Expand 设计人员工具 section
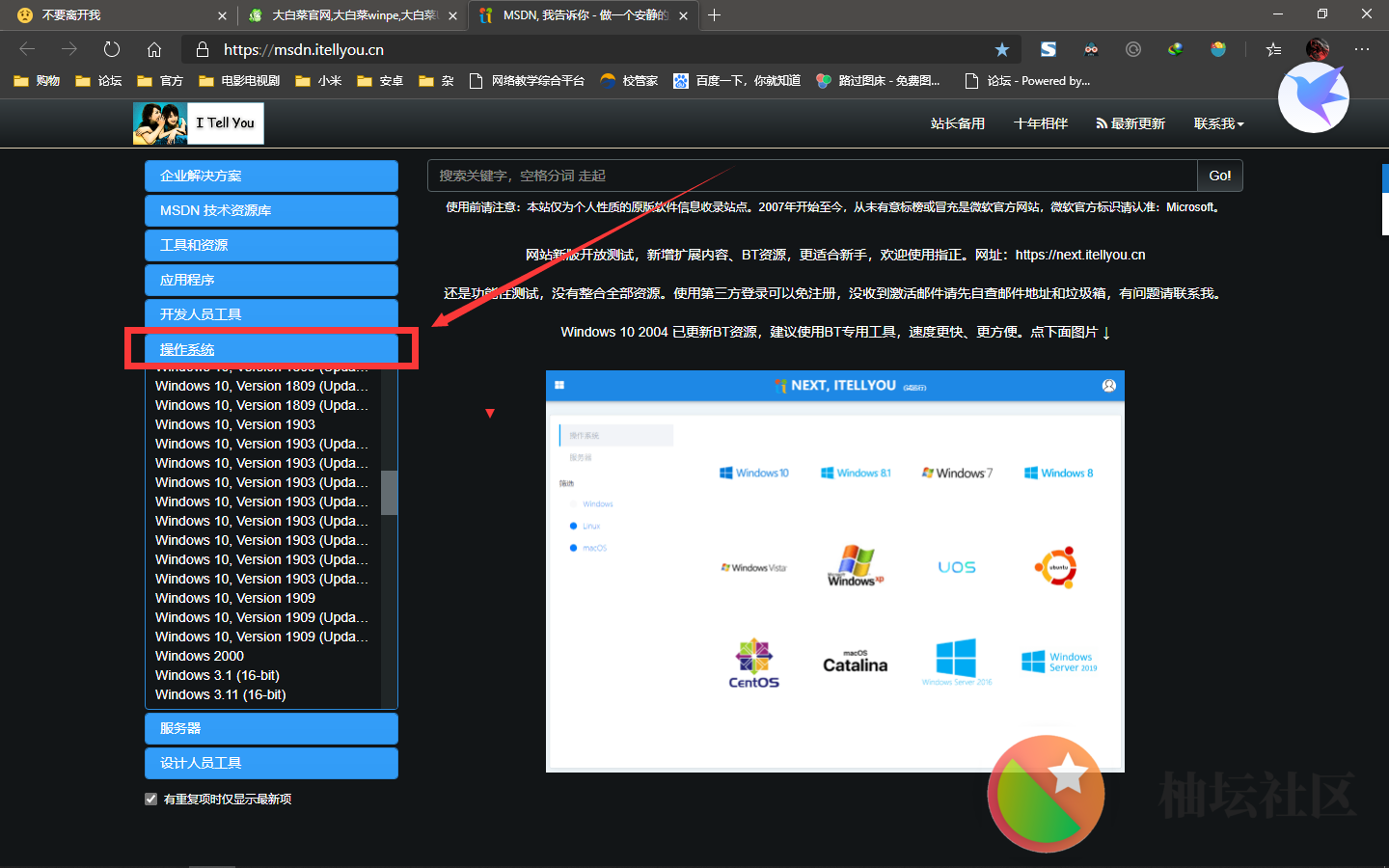The width and height of the screenshot is (1389, 868). pos(271,763)
